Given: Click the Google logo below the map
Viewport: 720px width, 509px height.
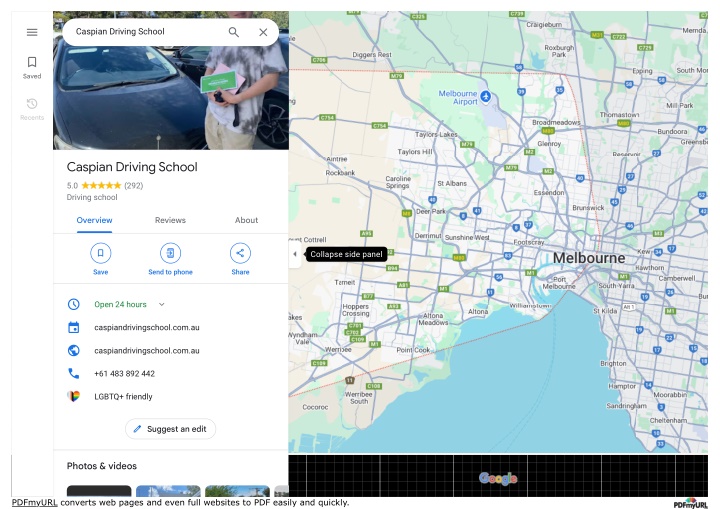Looking at the screenshot, I should pyautogui.click(x=498, y=478).
